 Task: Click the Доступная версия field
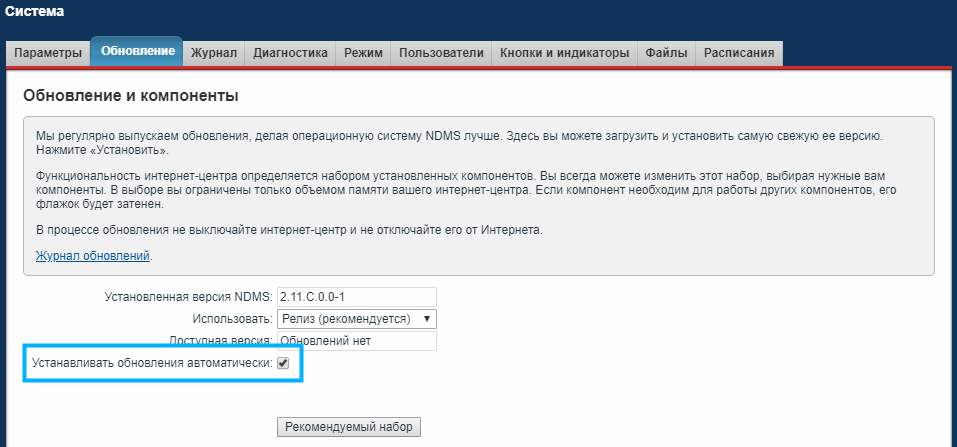pyautogui.click(x=357, y=341)
